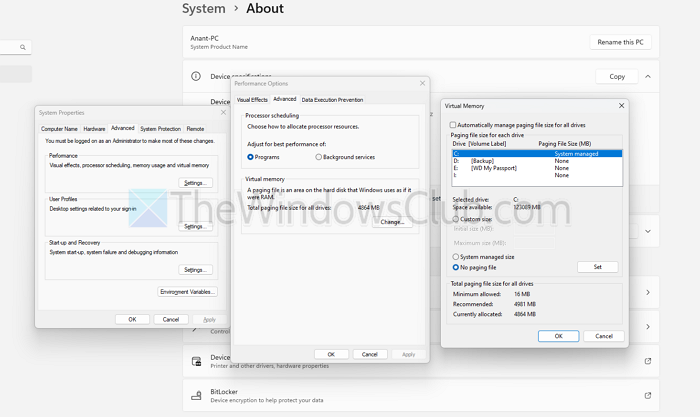Image resolution: width=700 pixels, height=417 pixels.
Task: Close the Virtual Memory dialog
Action: coord(621,106)
